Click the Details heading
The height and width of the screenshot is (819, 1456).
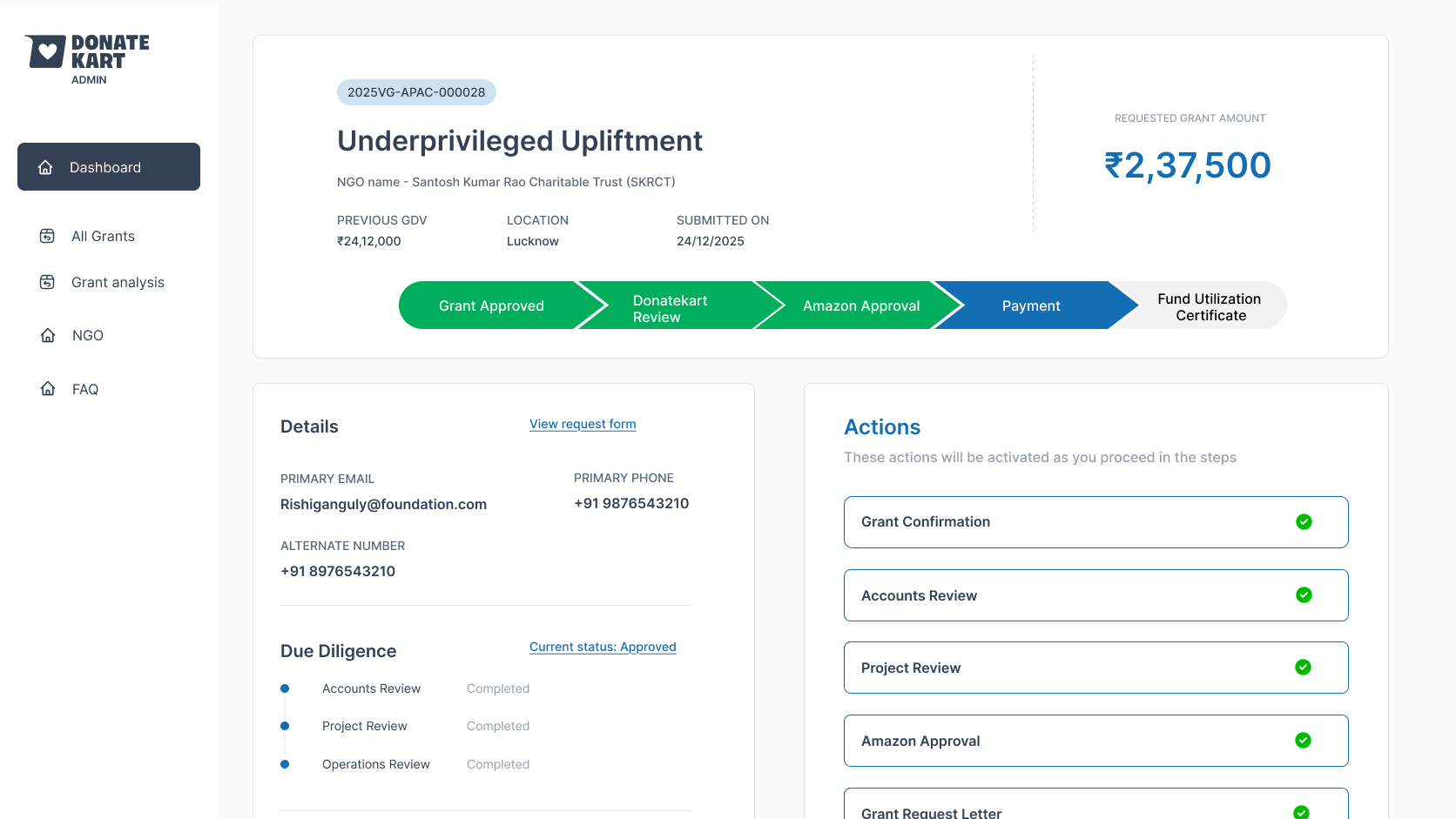[309, 426]
